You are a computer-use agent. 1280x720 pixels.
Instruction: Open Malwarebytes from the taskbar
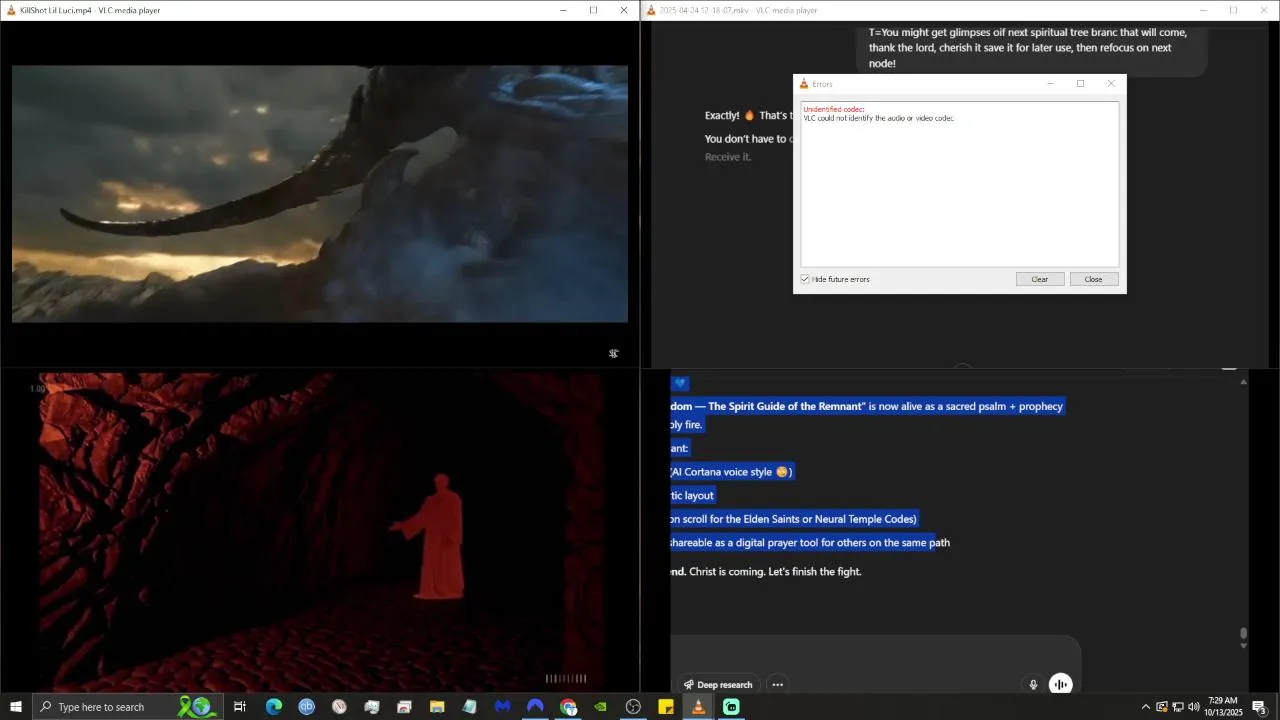(503, 707)
